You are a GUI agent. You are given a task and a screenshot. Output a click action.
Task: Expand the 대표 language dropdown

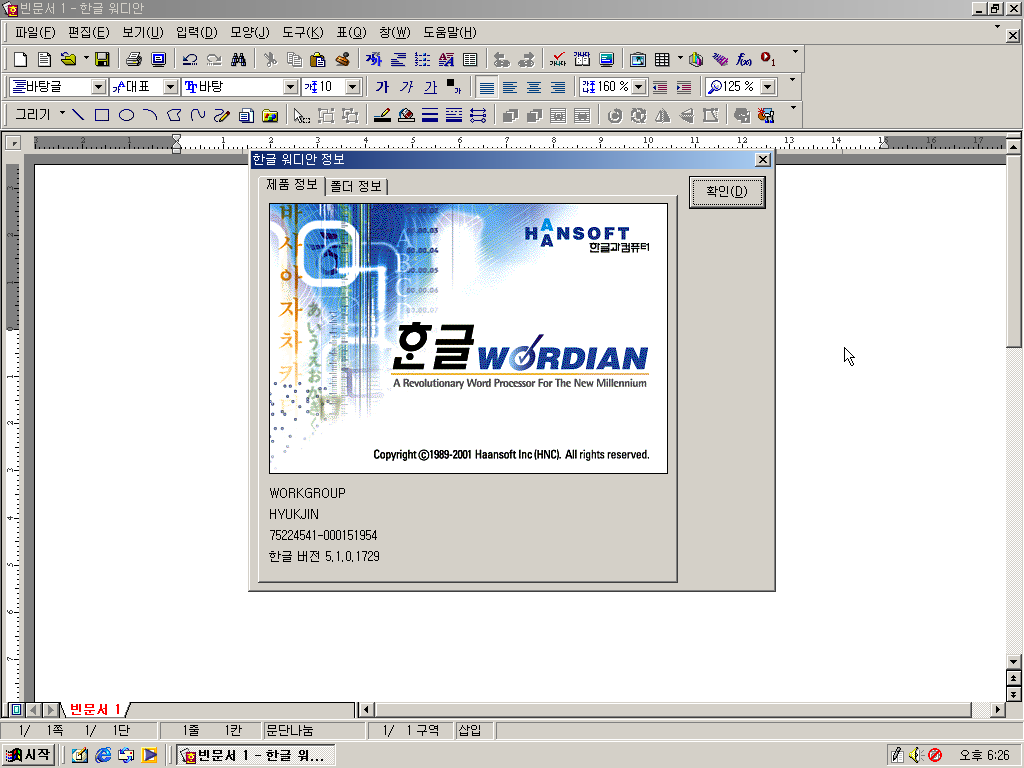pyautogui.click(x=170, y=87)
